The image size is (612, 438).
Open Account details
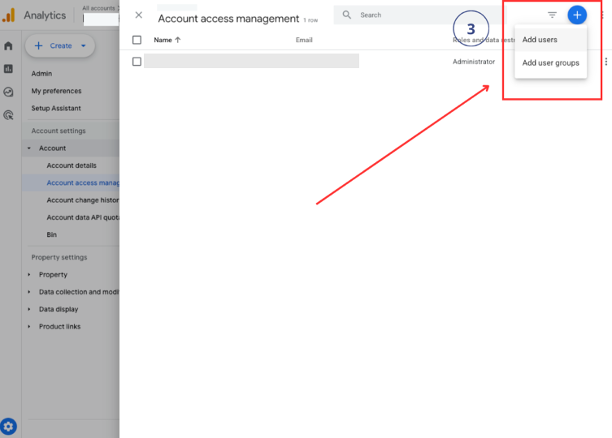71,166
